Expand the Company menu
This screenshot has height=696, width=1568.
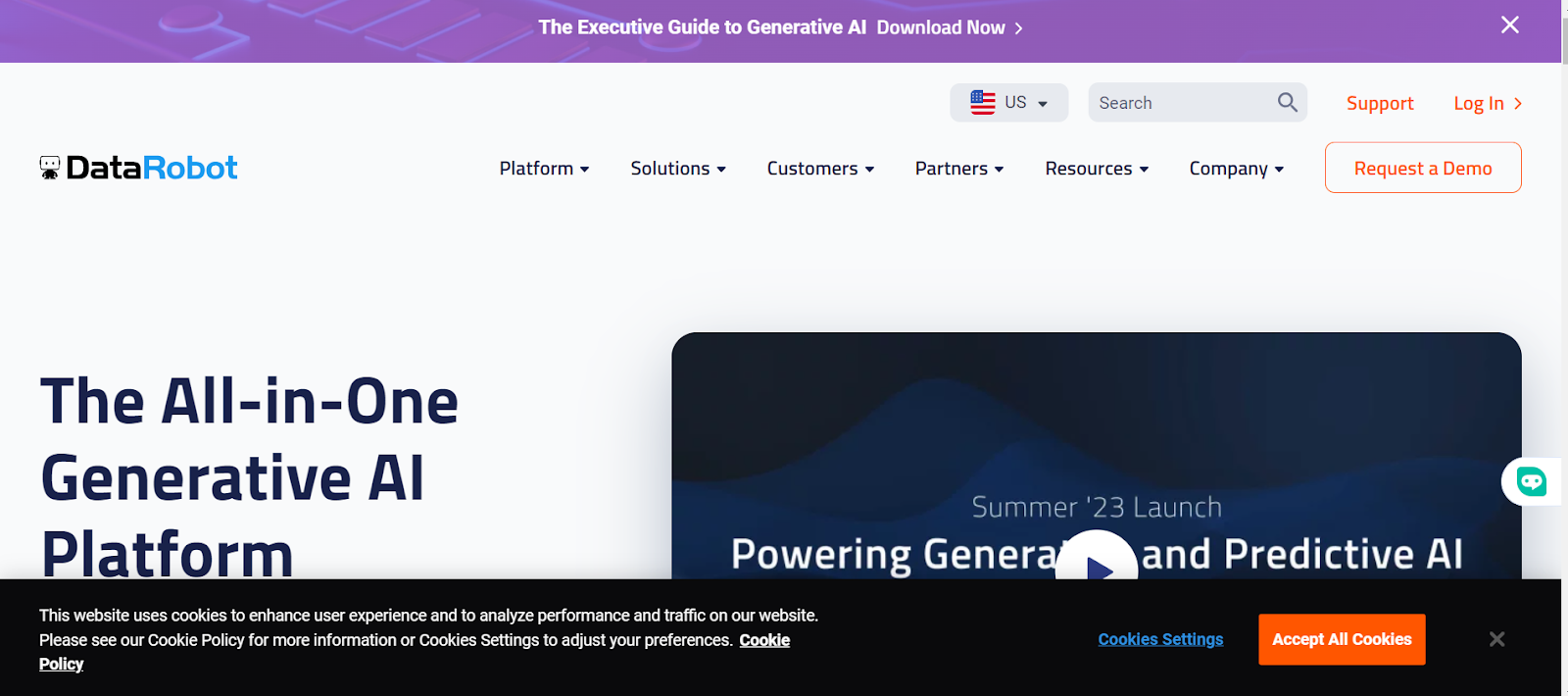click(x=1237, y=169)
